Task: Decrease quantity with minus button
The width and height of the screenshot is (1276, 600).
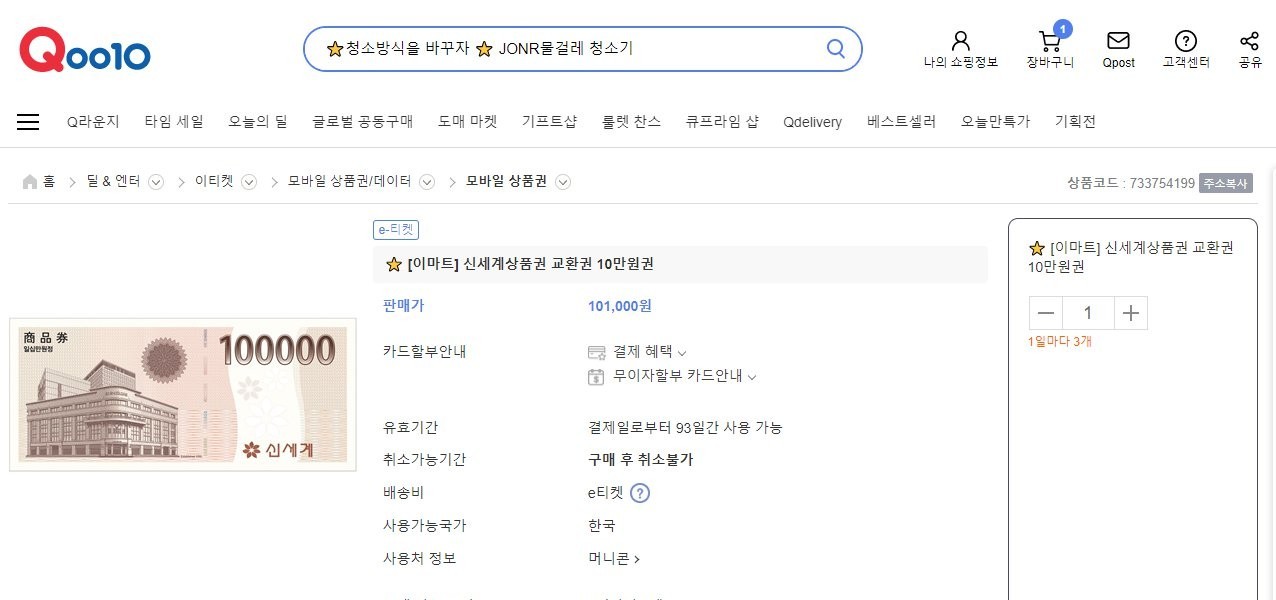Action: pos(1046,313)
